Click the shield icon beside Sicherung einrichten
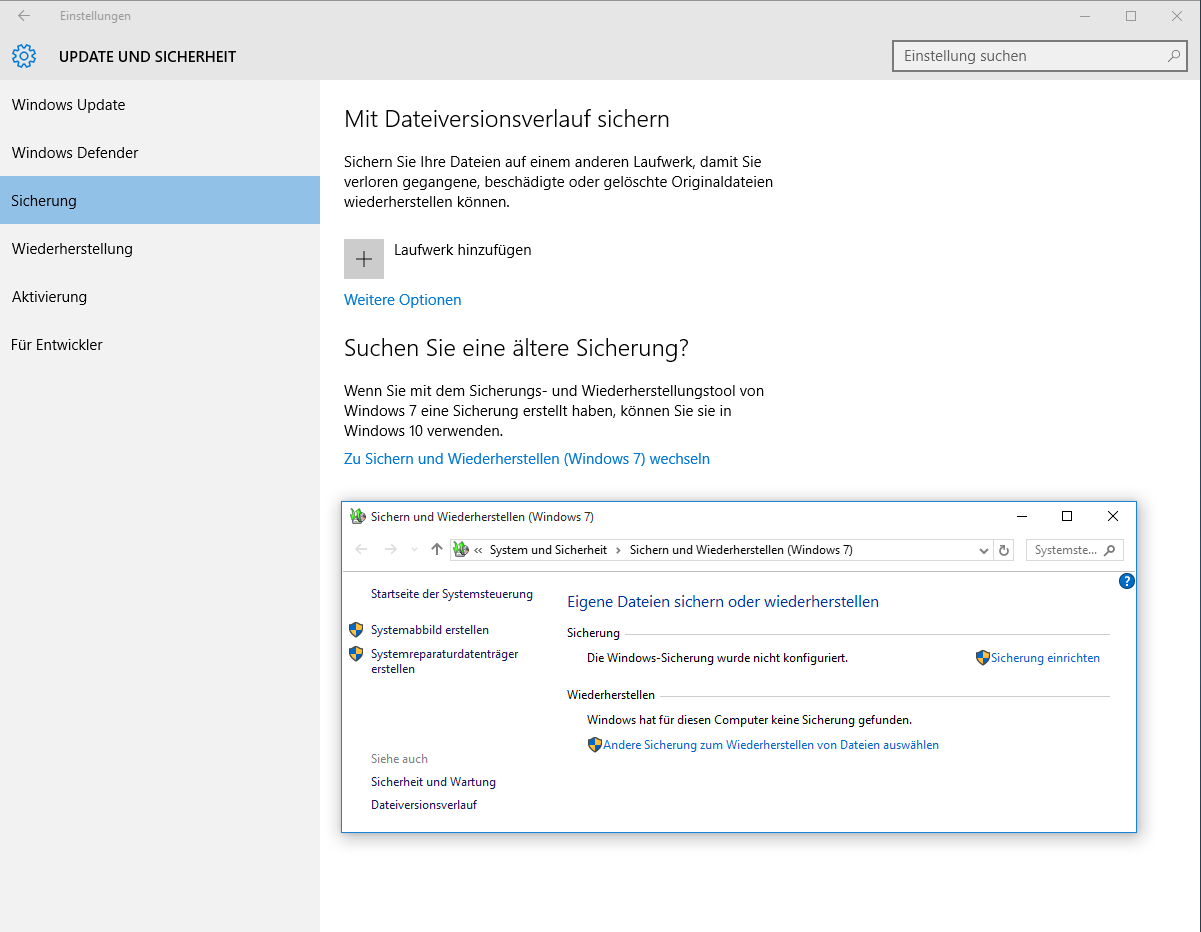Viewport: 1201px width, 932px height. (x=983, y=658)
